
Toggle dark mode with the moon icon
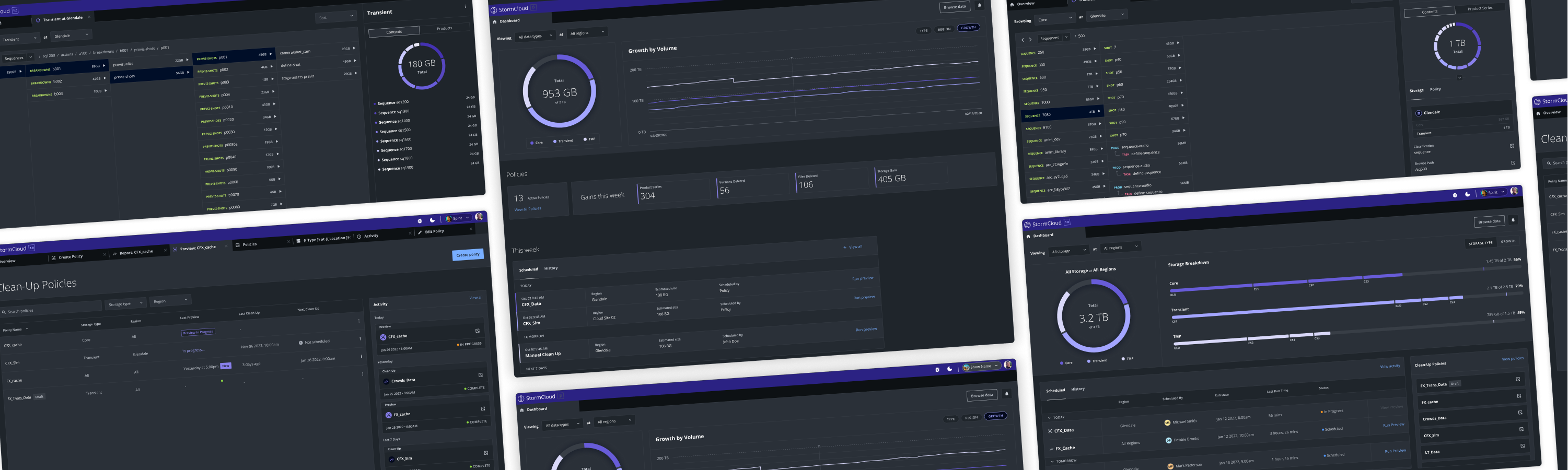pyautogui.click(x=432, y=220)
